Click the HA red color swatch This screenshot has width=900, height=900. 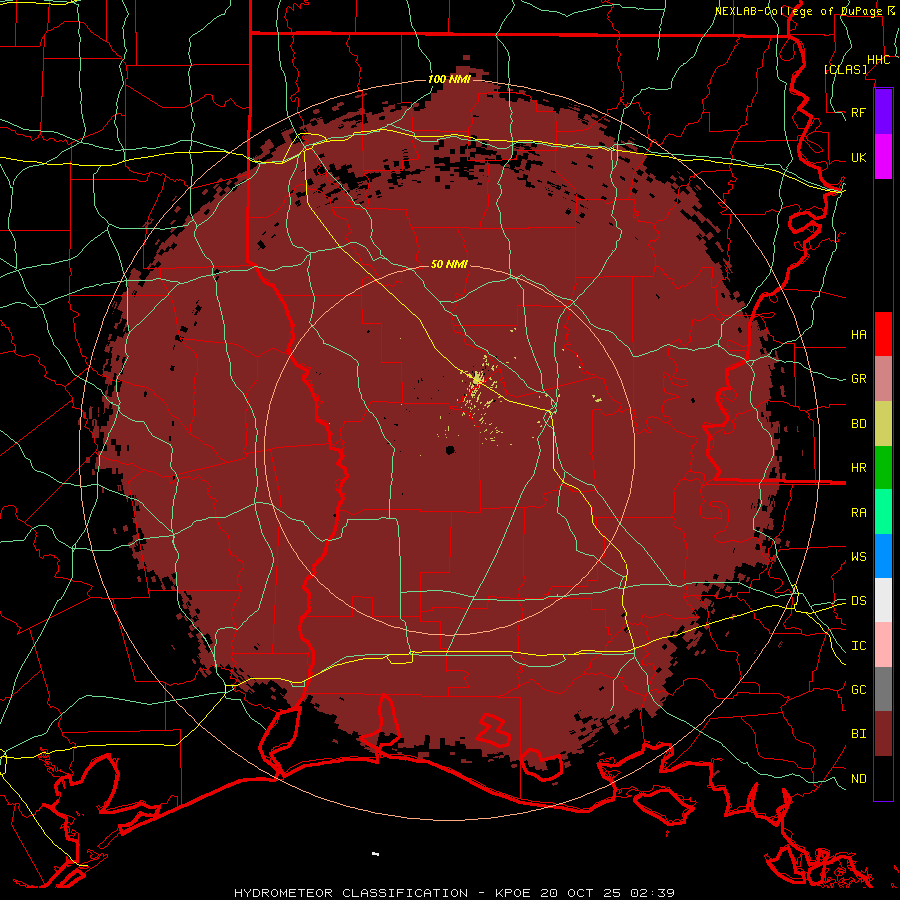[x=883, y=334]
